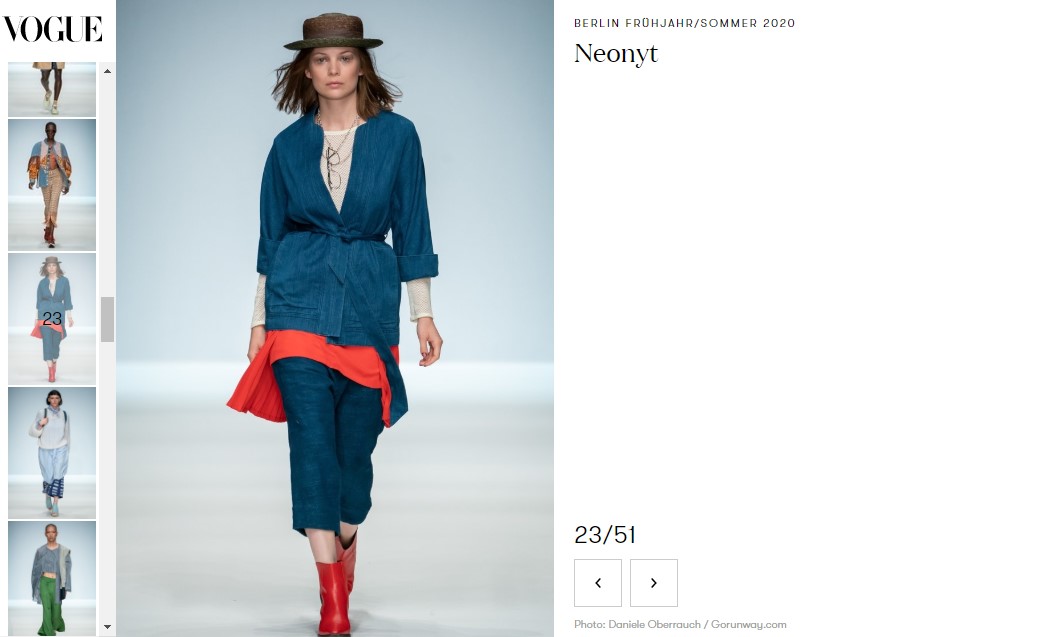Screen dimensions: 1043x637
Task: Open the Gorunway.com photo credit
Action: pos(748,624)
